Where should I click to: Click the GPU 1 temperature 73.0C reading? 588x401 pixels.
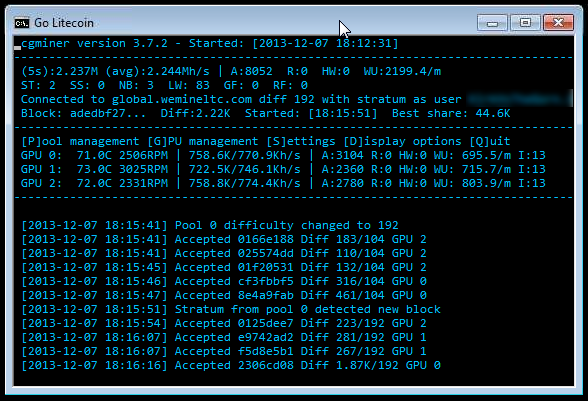click(x=94, y=169)
